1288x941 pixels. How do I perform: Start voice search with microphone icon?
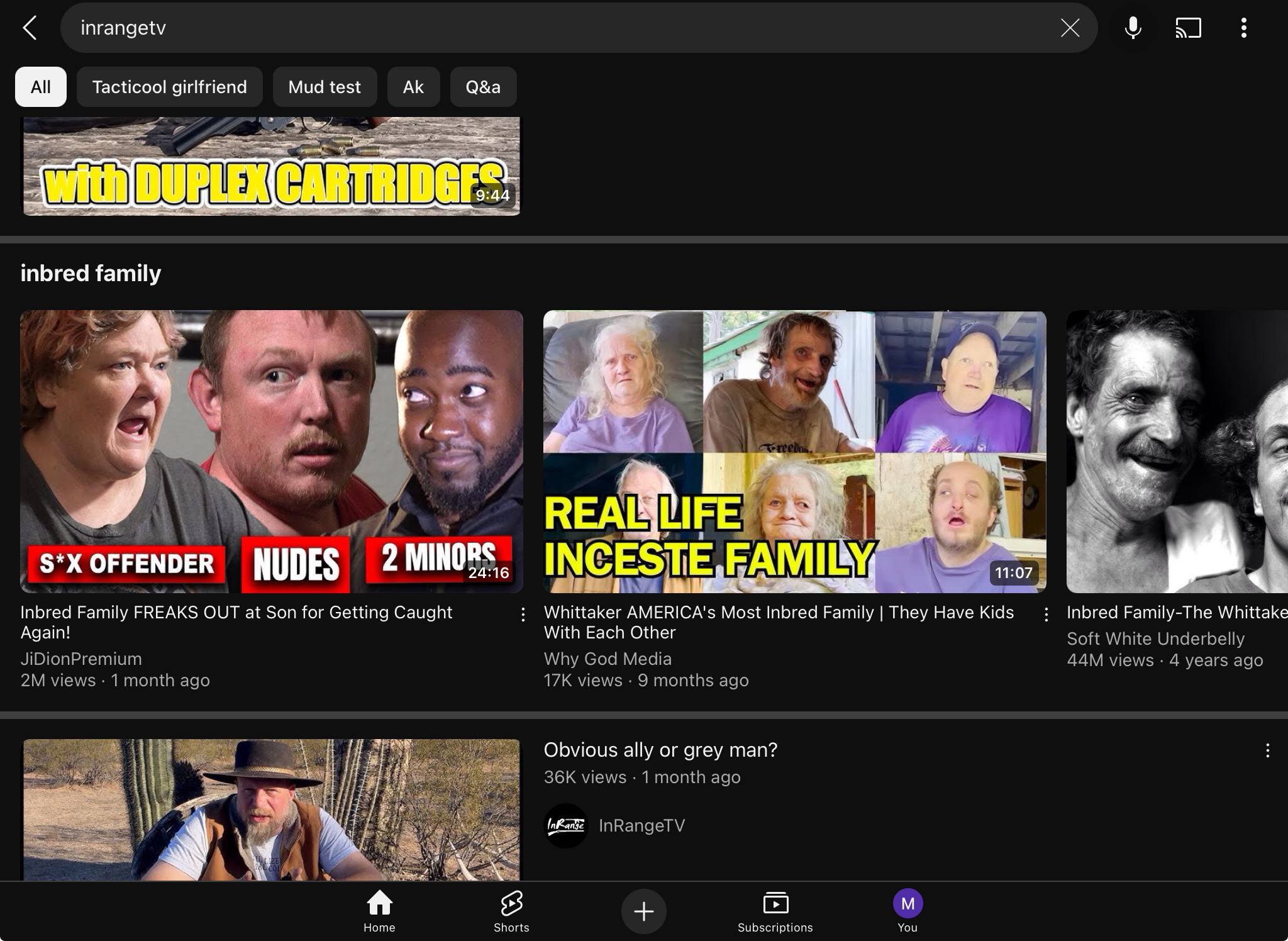(1133, 28)
